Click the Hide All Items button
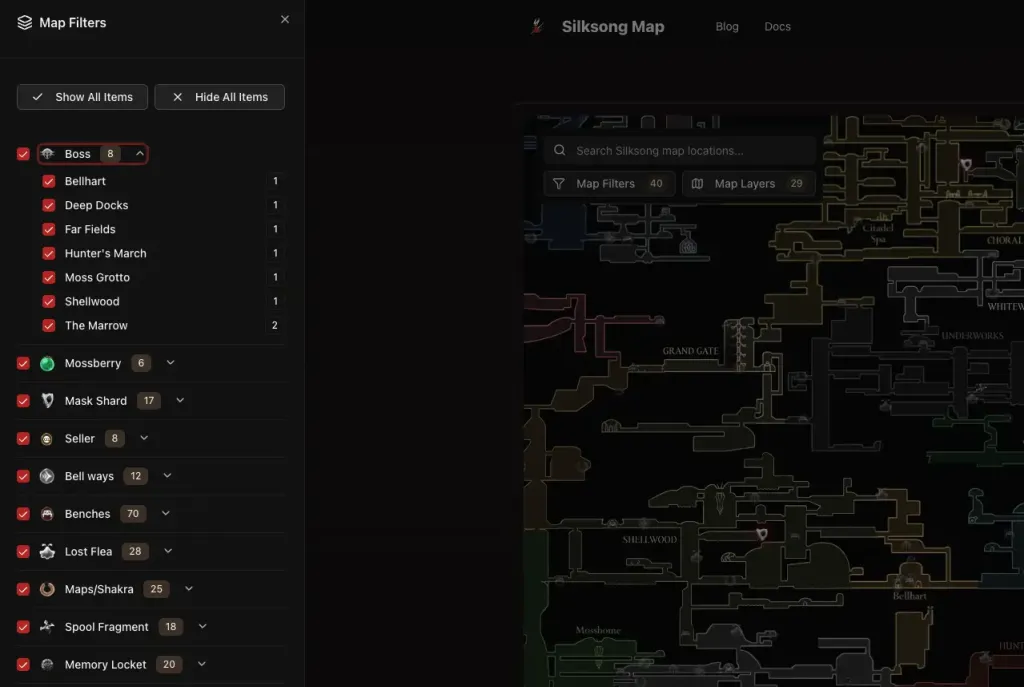Image resolution: width=1024 pixels, height=687 pixels. pyautogui.click(x=219, y=97)
